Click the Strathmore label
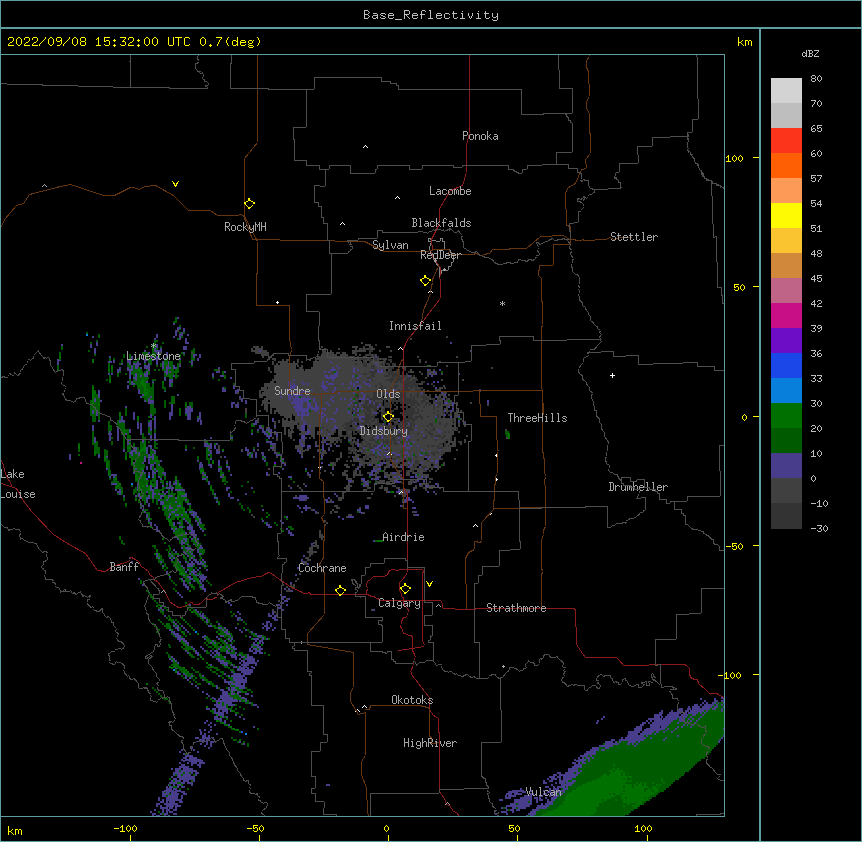This screenshot has height=842, width=862. [516, 608]
